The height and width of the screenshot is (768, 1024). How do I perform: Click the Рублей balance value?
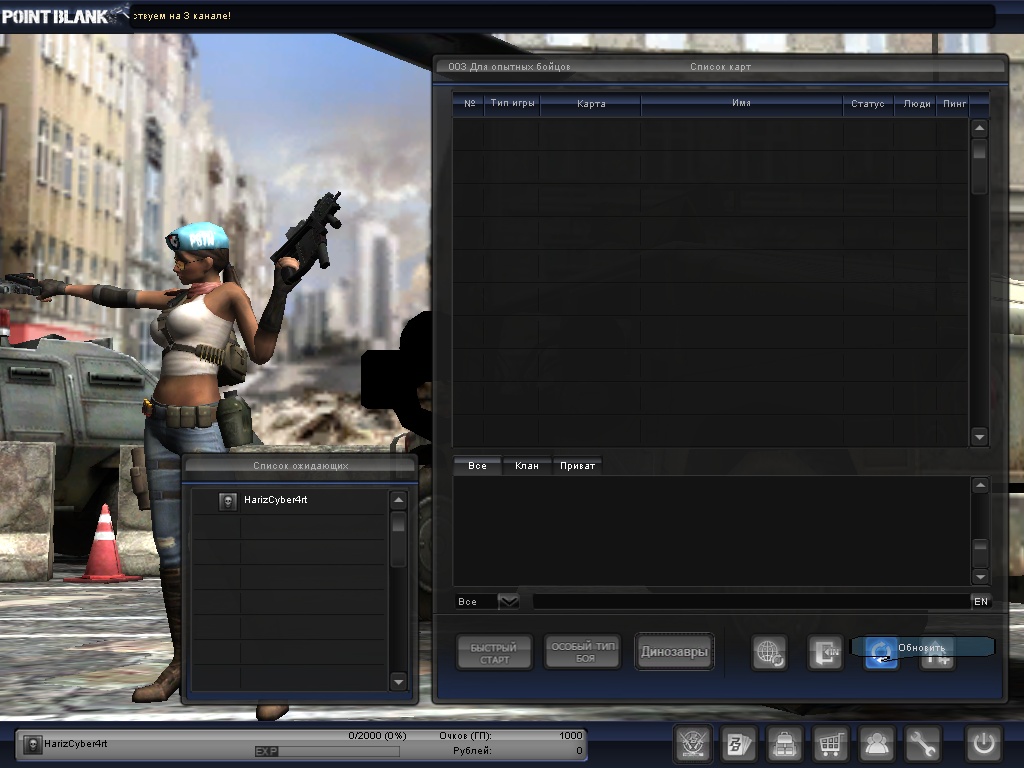[579, 751]
